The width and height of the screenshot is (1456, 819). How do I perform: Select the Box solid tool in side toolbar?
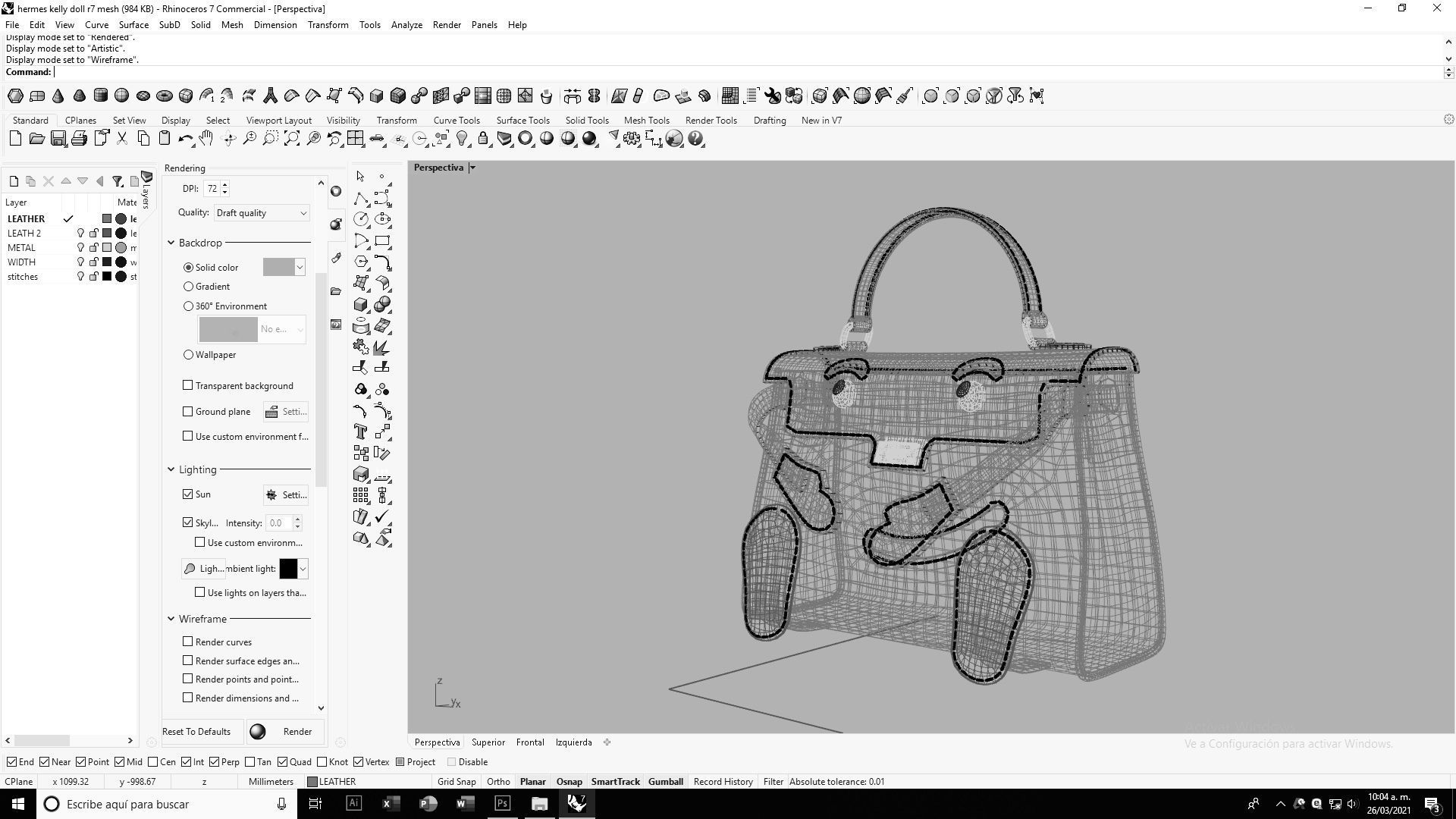(x=361, y=305)
